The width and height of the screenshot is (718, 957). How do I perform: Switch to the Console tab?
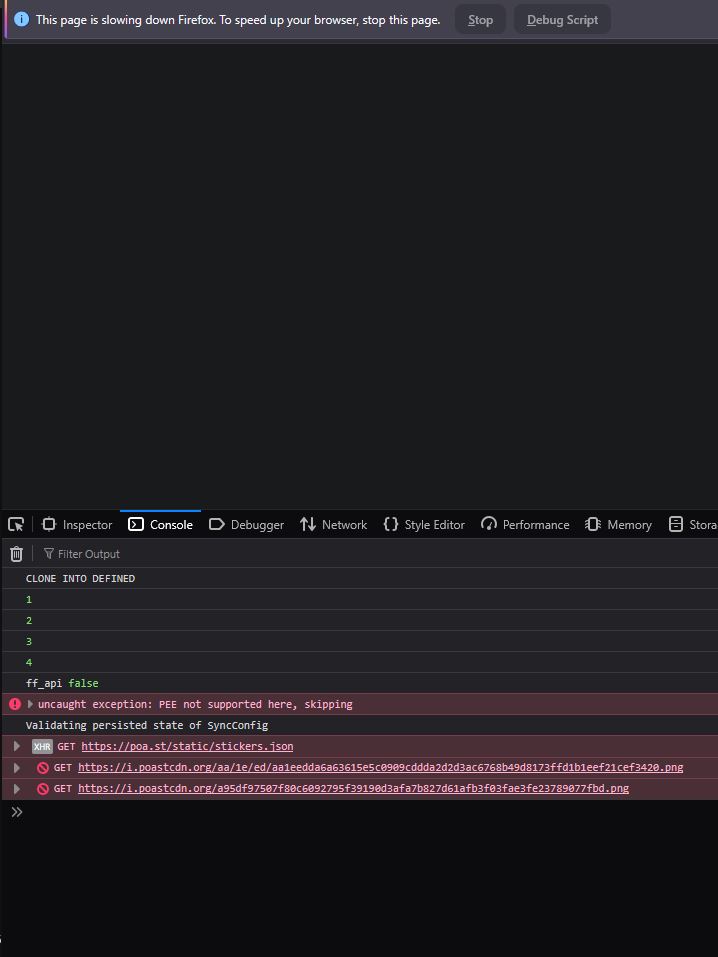click(161, 524)
